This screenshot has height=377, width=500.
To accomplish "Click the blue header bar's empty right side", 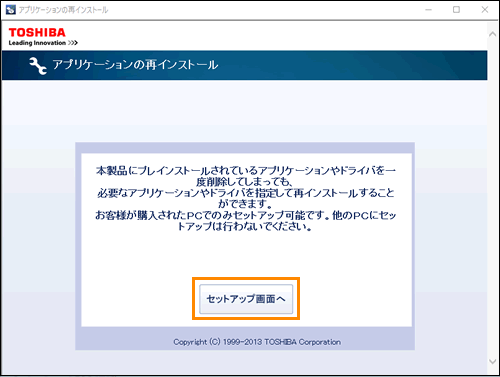I will click(353, 65).
